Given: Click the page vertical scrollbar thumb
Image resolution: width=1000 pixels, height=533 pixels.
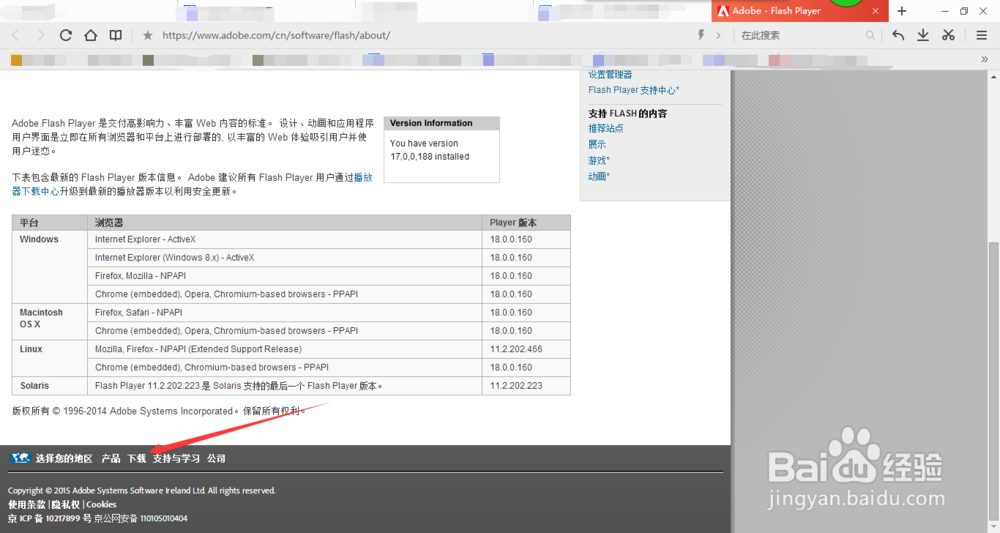Looking at the screenshot, I should (994, 381).
